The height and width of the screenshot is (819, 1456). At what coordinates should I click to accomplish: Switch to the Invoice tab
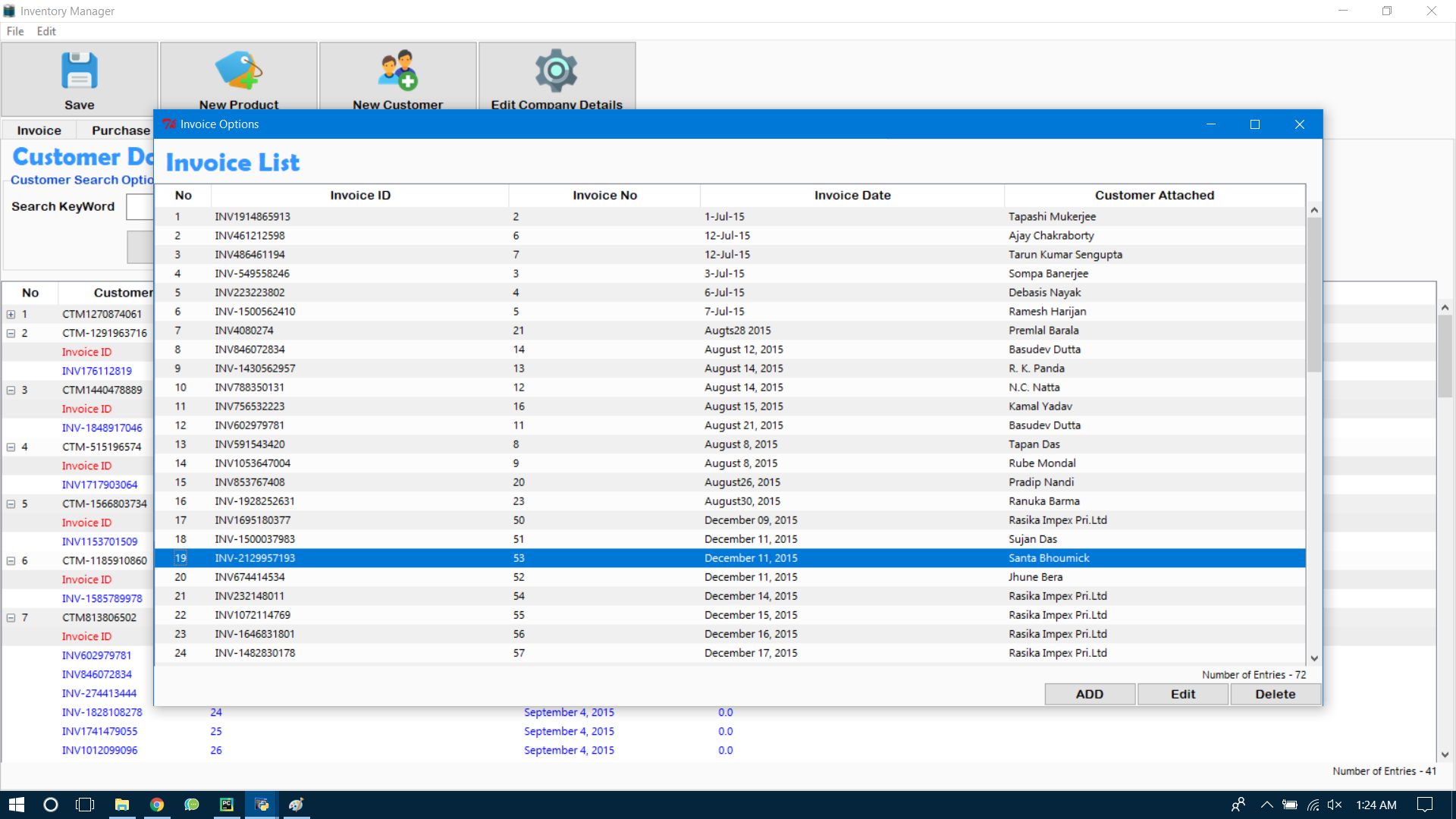(39, 130)
